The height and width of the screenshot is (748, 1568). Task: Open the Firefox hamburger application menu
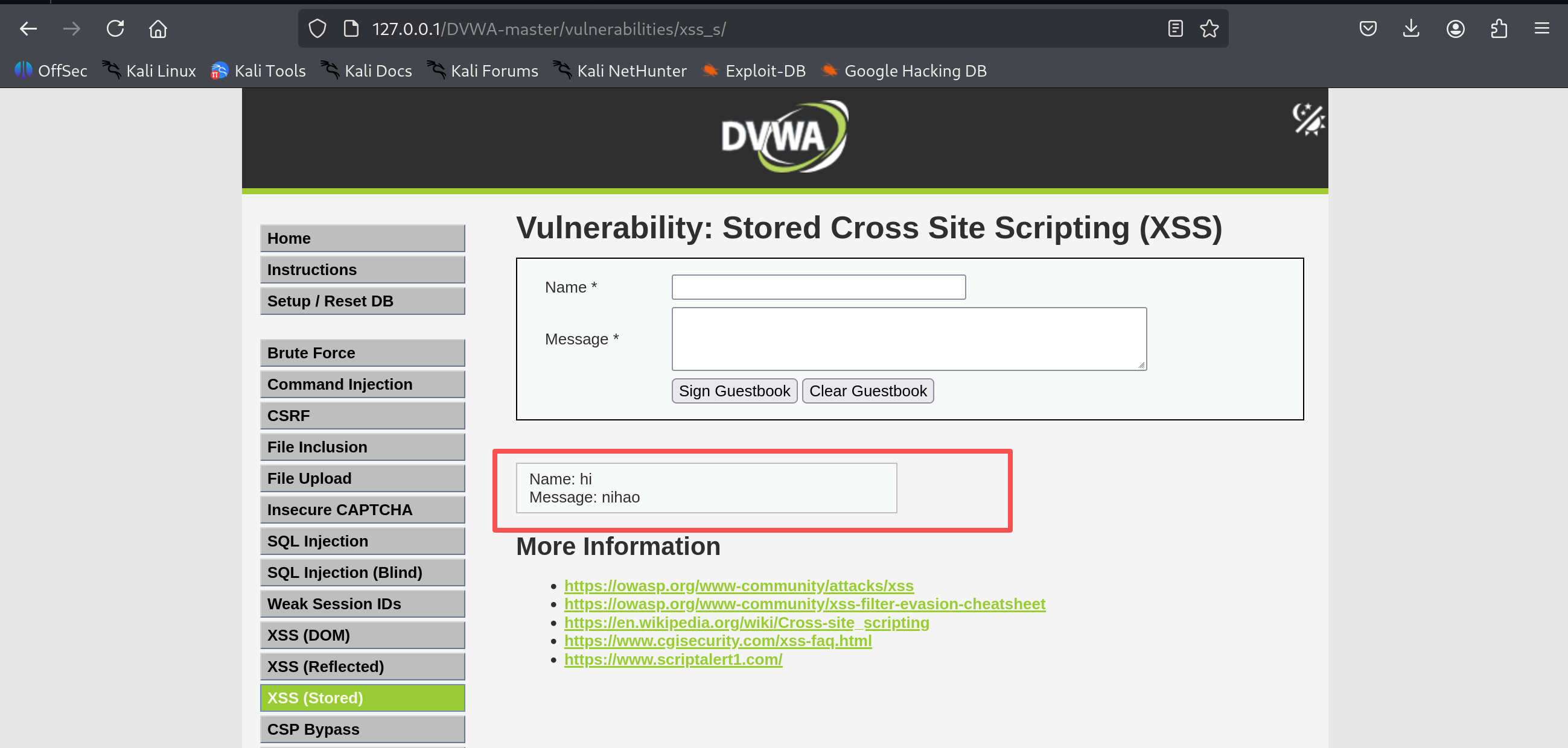(x=1541, y=28)
